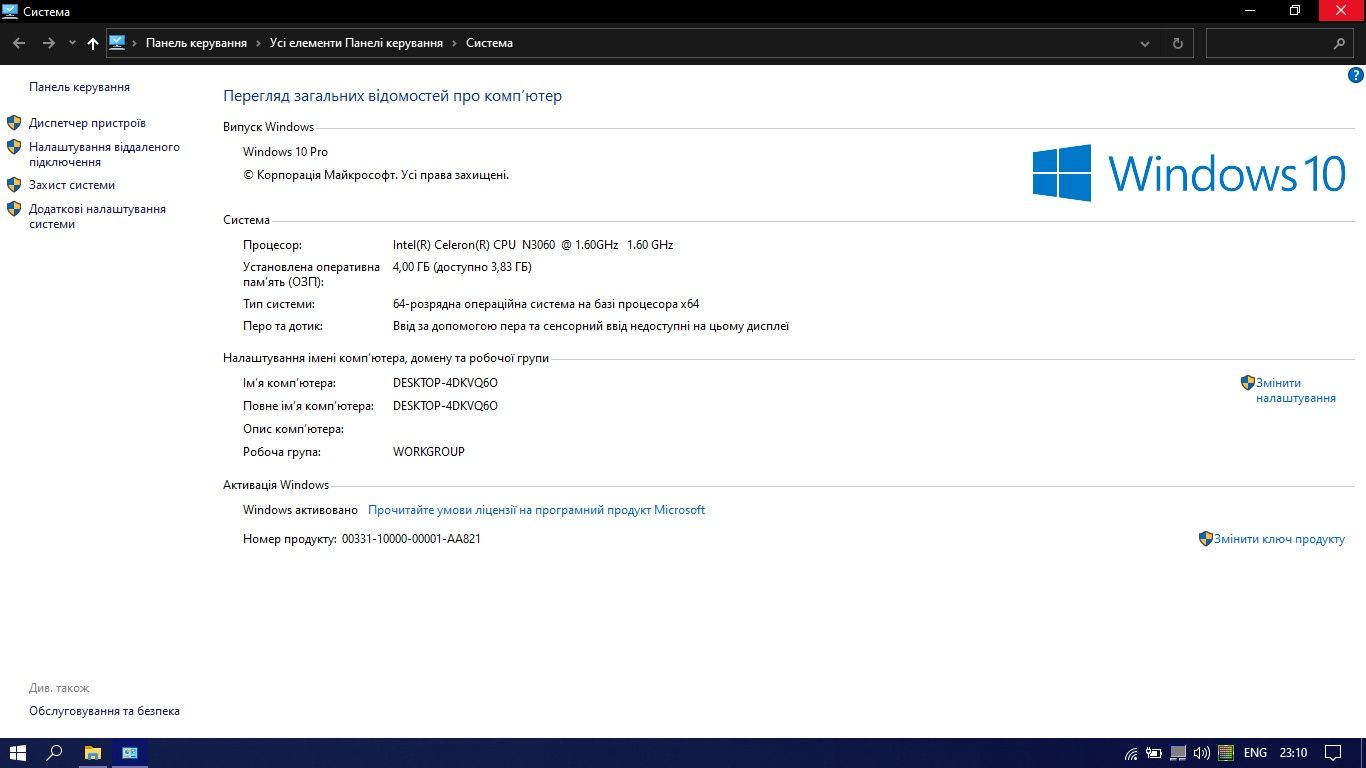This screenshot has width=1366, height=768.
Task: Click shield icon beside 'Додаткові налаштування системи'
Action: click(x=14, y=209)
